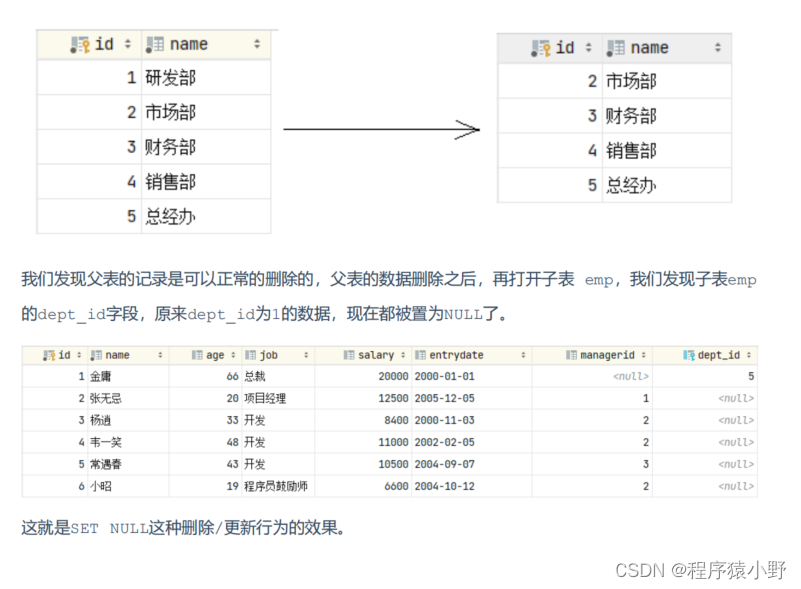
Task: Open the CSDN @程序猿小野 author watermark
Action: click(x=700, y=569)
